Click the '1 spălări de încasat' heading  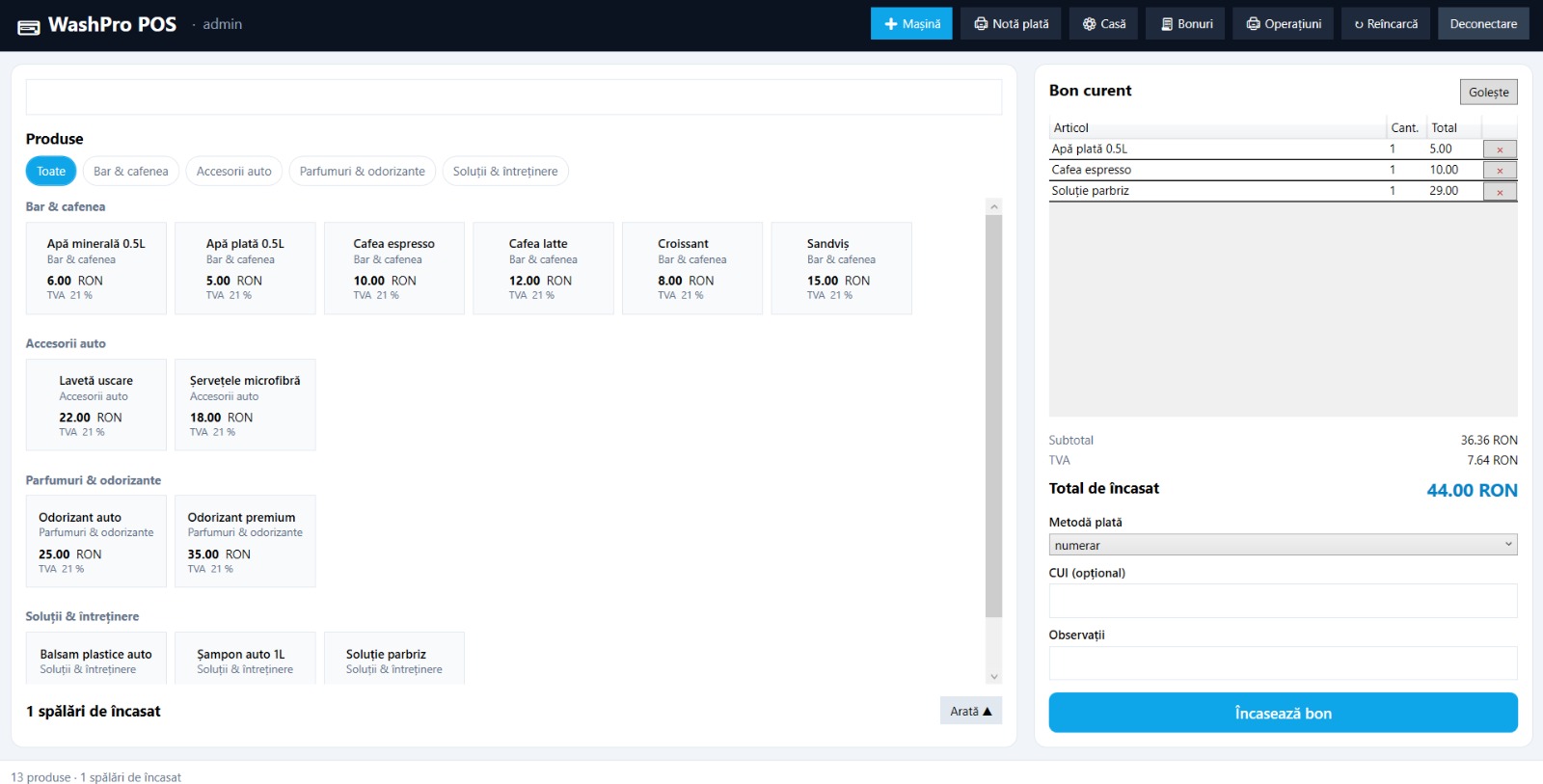click(94, 711)
